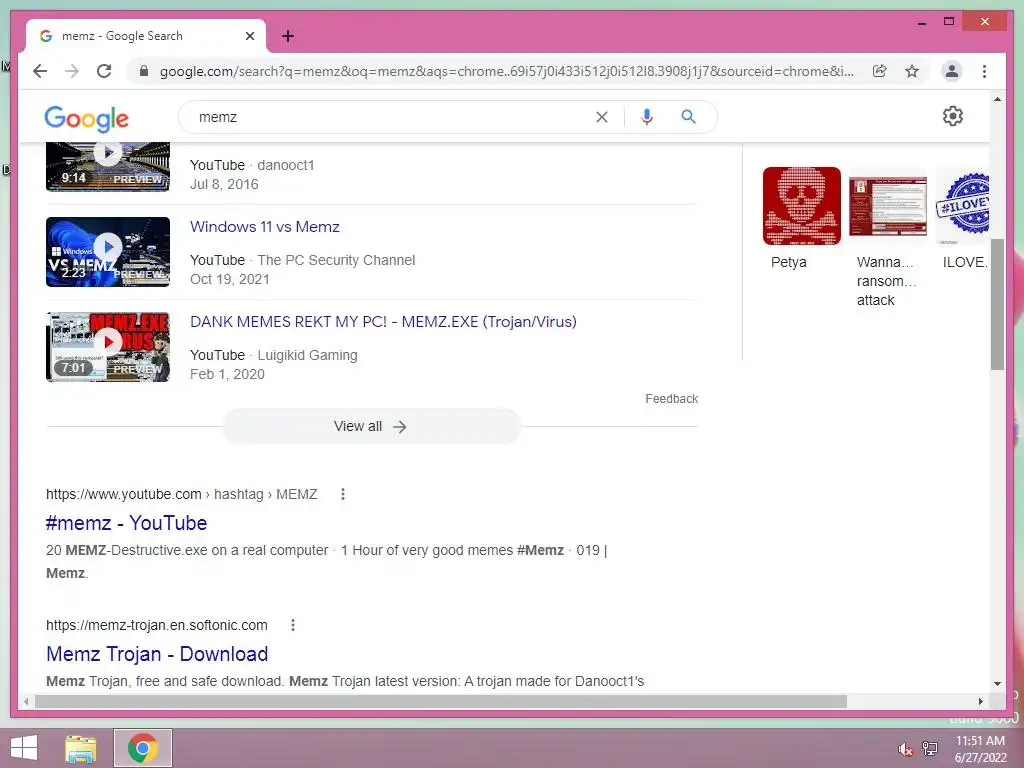Share this page from the address bar

pos(880,71)
